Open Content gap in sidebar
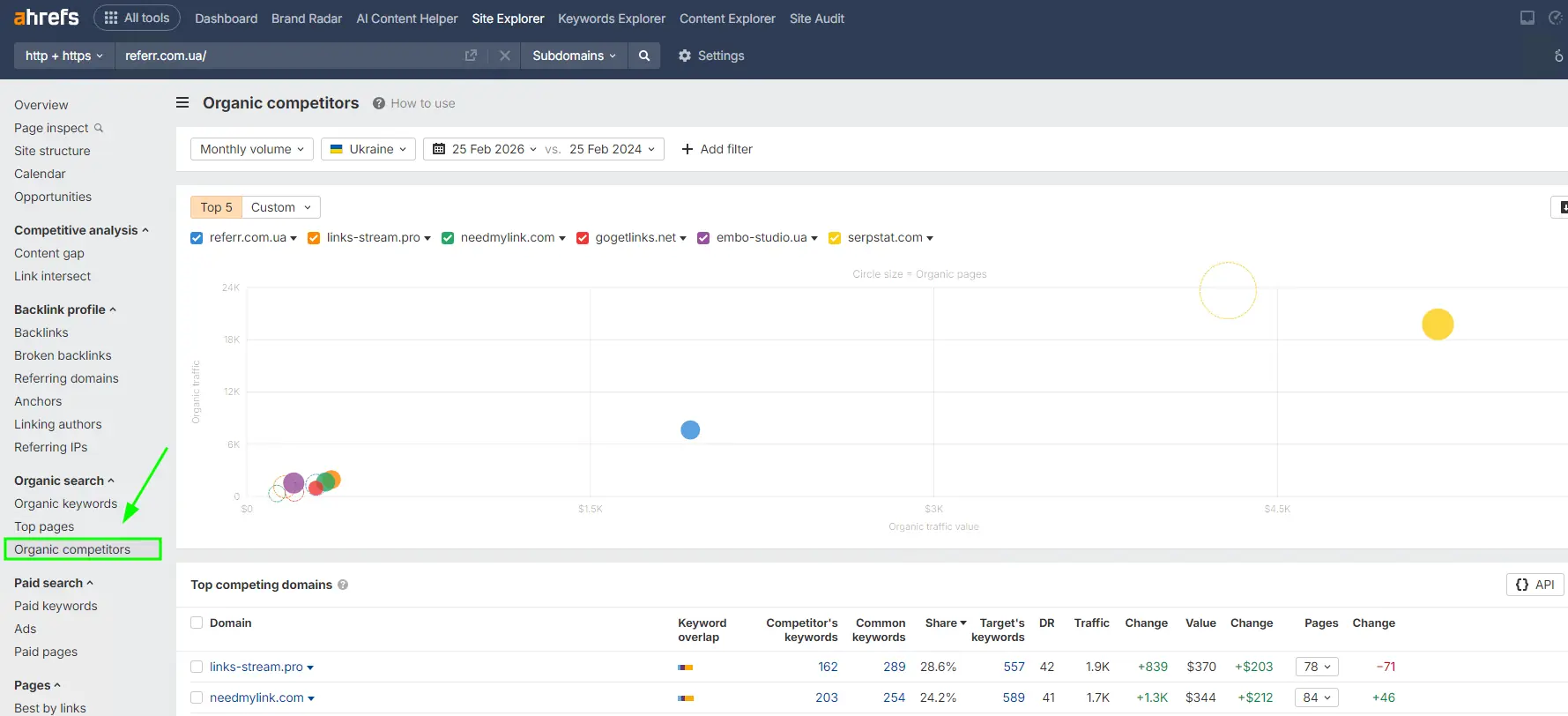 tap(49, 253)
